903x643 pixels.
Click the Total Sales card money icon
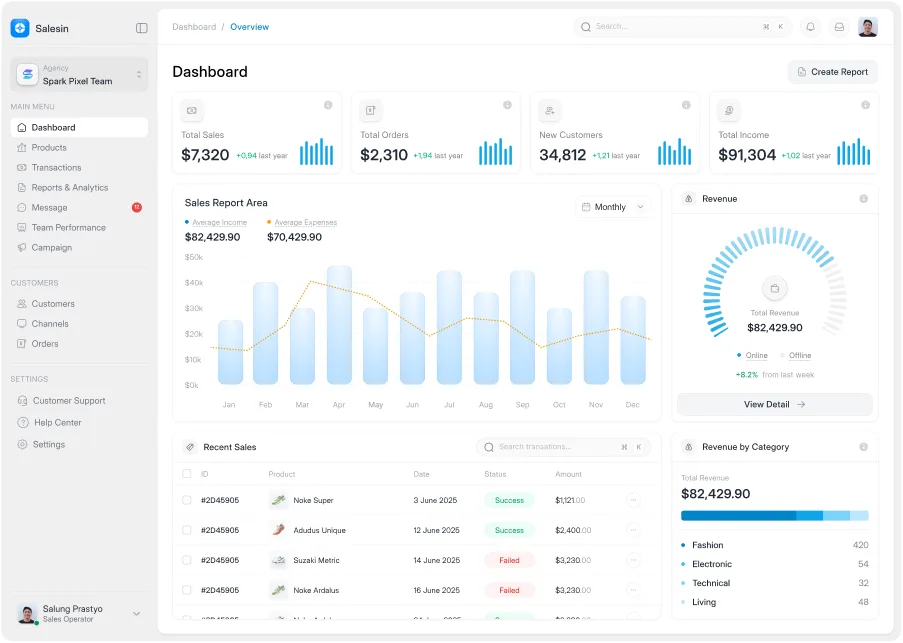[192, 111]
